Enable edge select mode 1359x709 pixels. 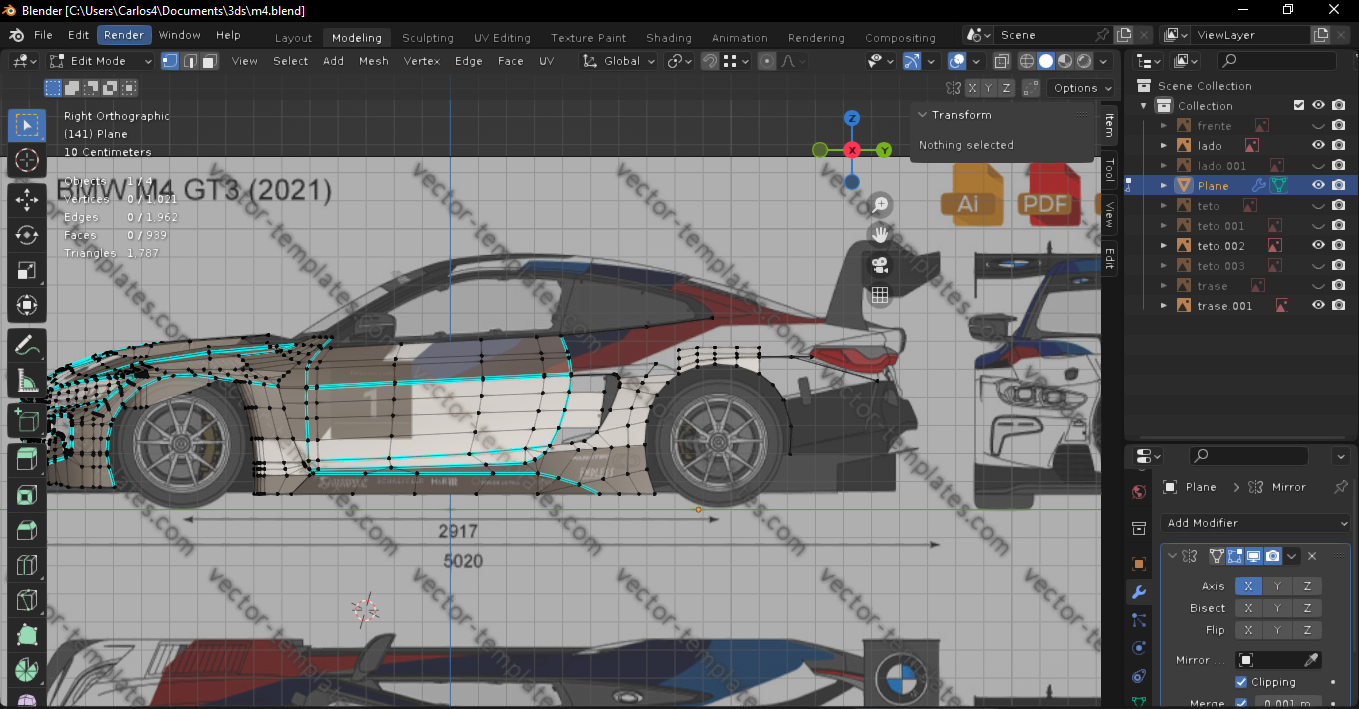(x=190, y=61)
